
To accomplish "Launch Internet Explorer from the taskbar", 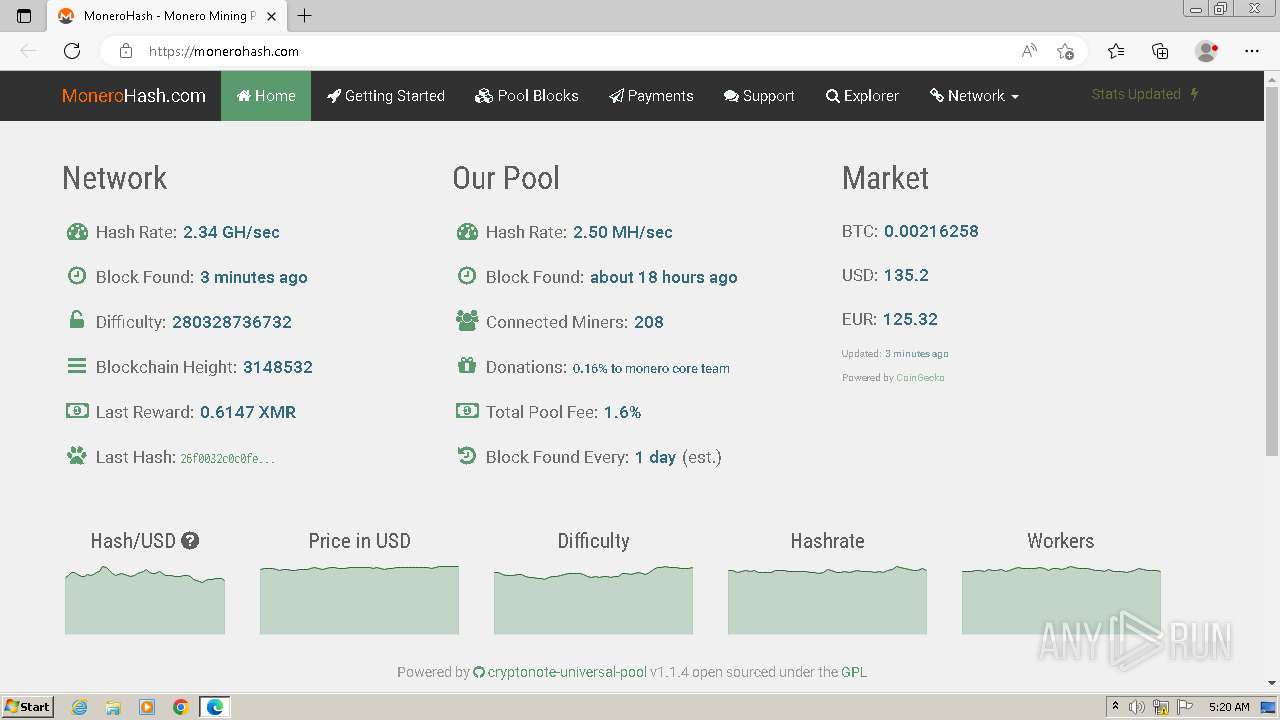I will pyautogui.click(x=80, y=707).
